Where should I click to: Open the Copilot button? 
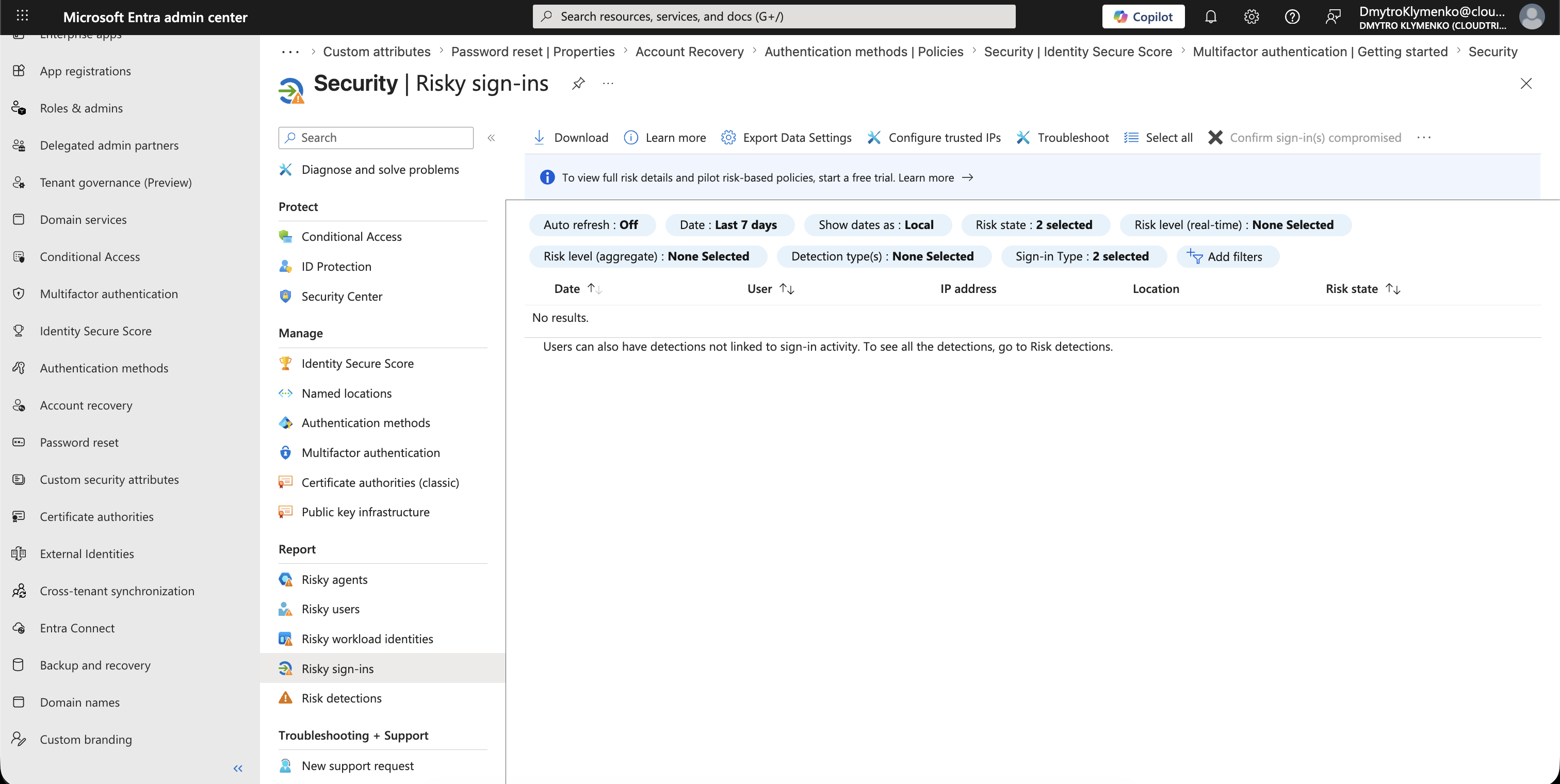(1143, 17)
